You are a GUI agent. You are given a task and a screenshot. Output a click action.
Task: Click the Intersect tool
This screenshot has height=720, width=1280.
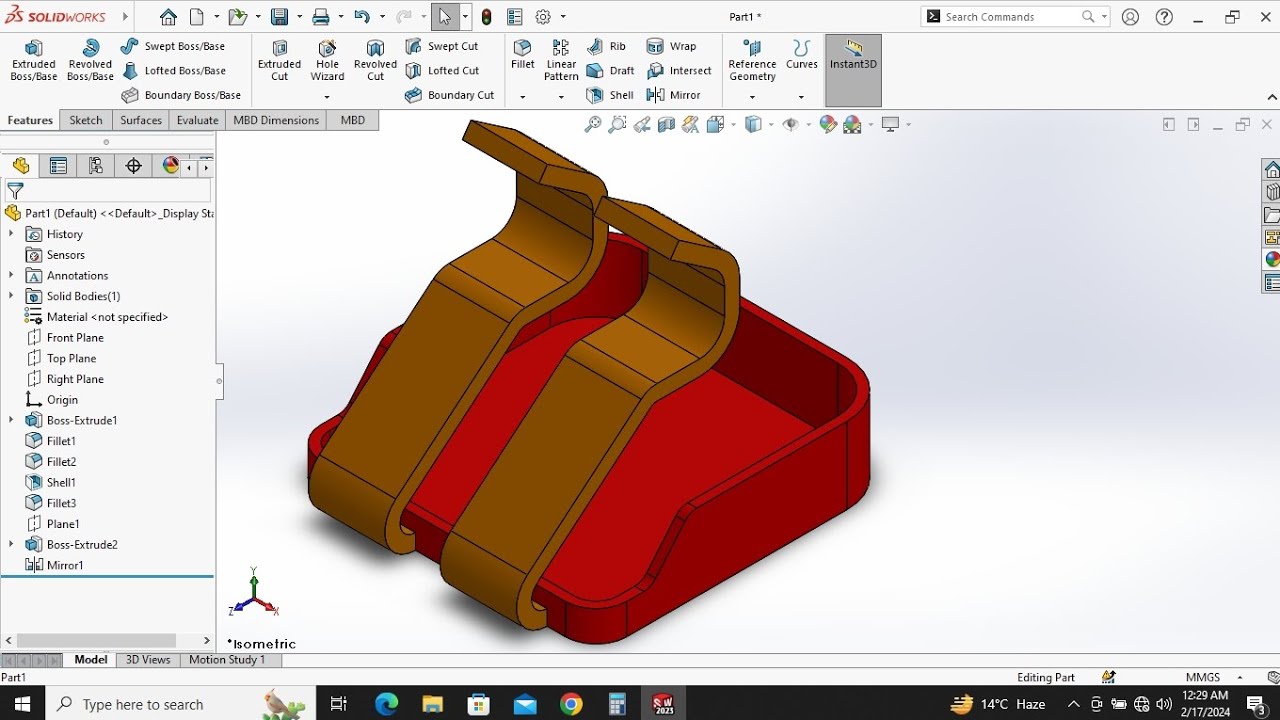[x=680, y=71]
